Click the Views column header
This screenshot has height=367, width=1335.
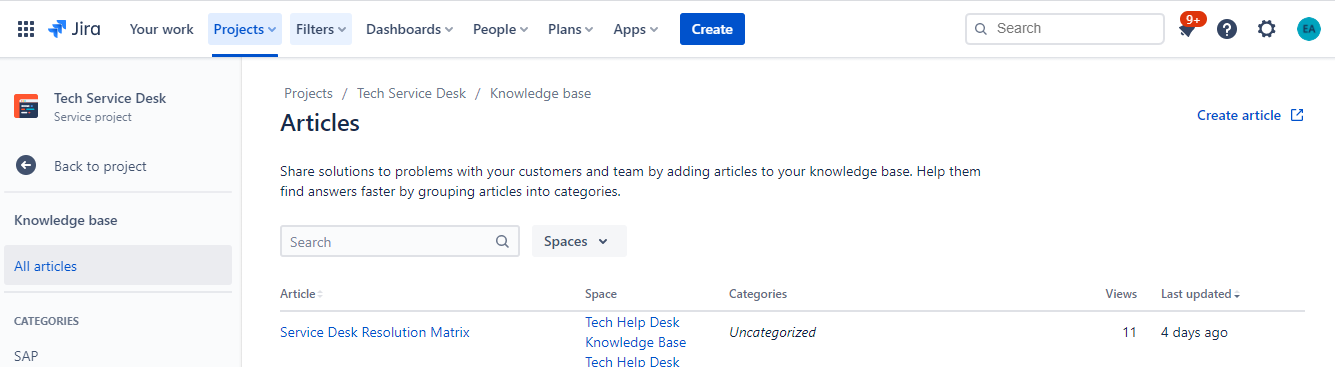pos(1121,294)
